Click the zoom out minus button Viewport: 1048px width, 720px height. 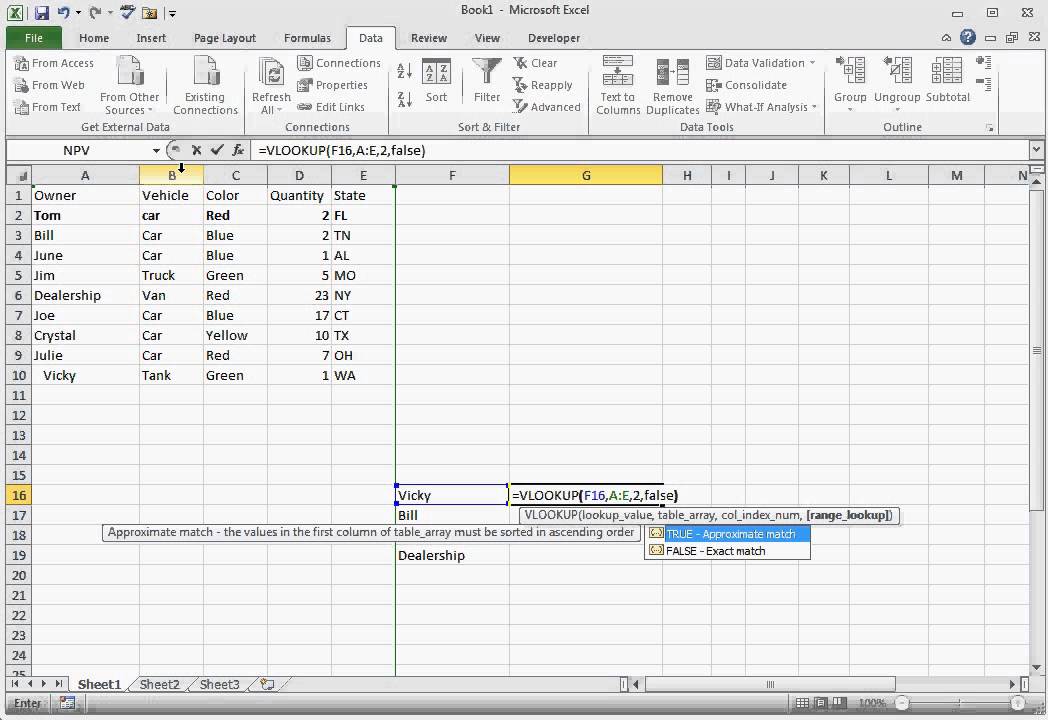tap(902, 703)
